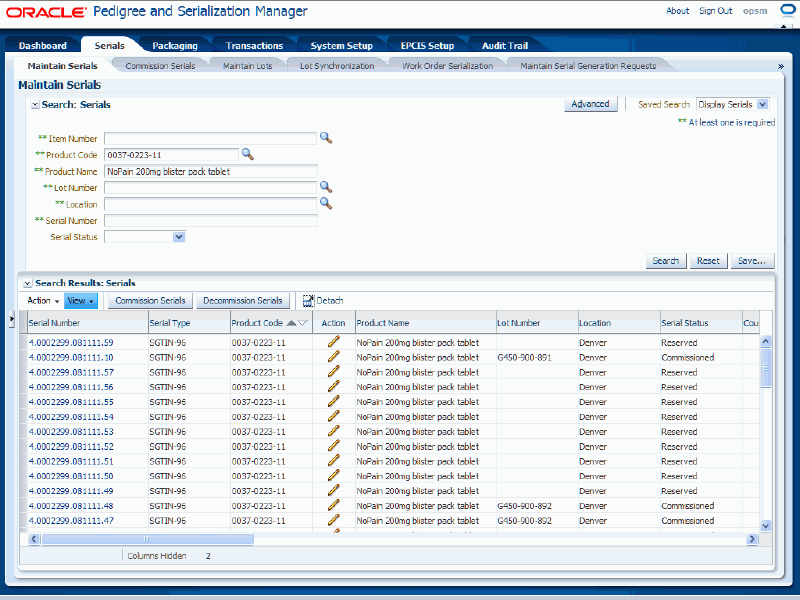Click edit pencil for serial 4.0002299.081111.49
800x600 pixels.
point(334,490)
